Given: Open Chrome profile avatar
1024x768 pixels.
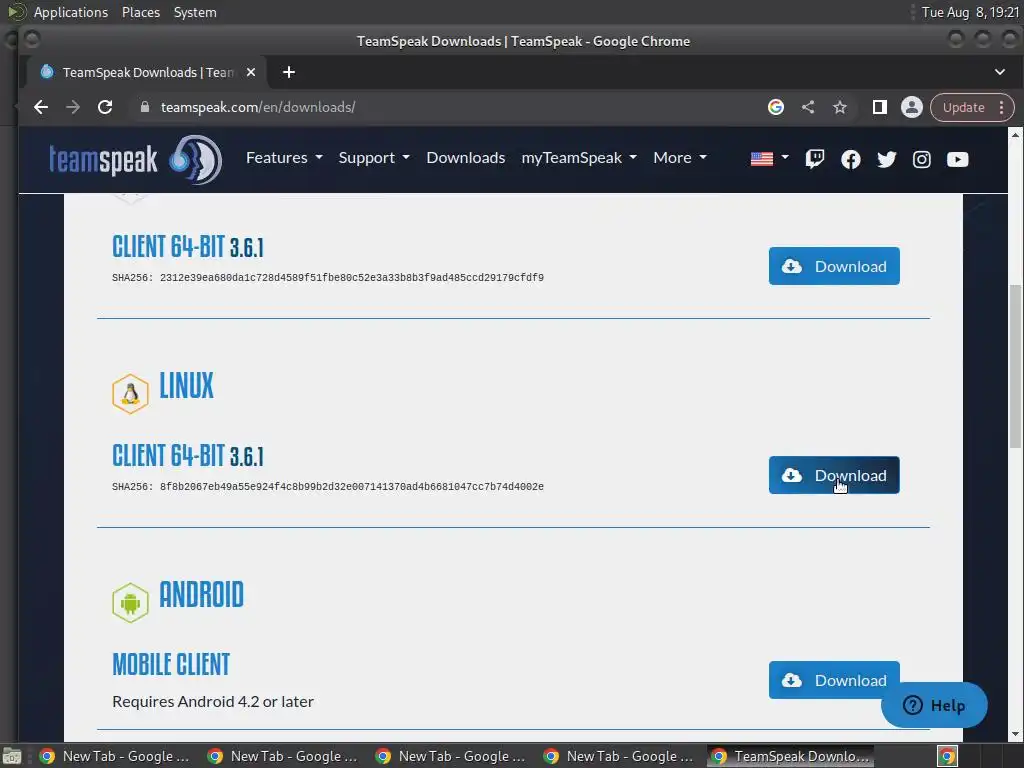Looking at the screenshot, I should [x=912, y=107].
